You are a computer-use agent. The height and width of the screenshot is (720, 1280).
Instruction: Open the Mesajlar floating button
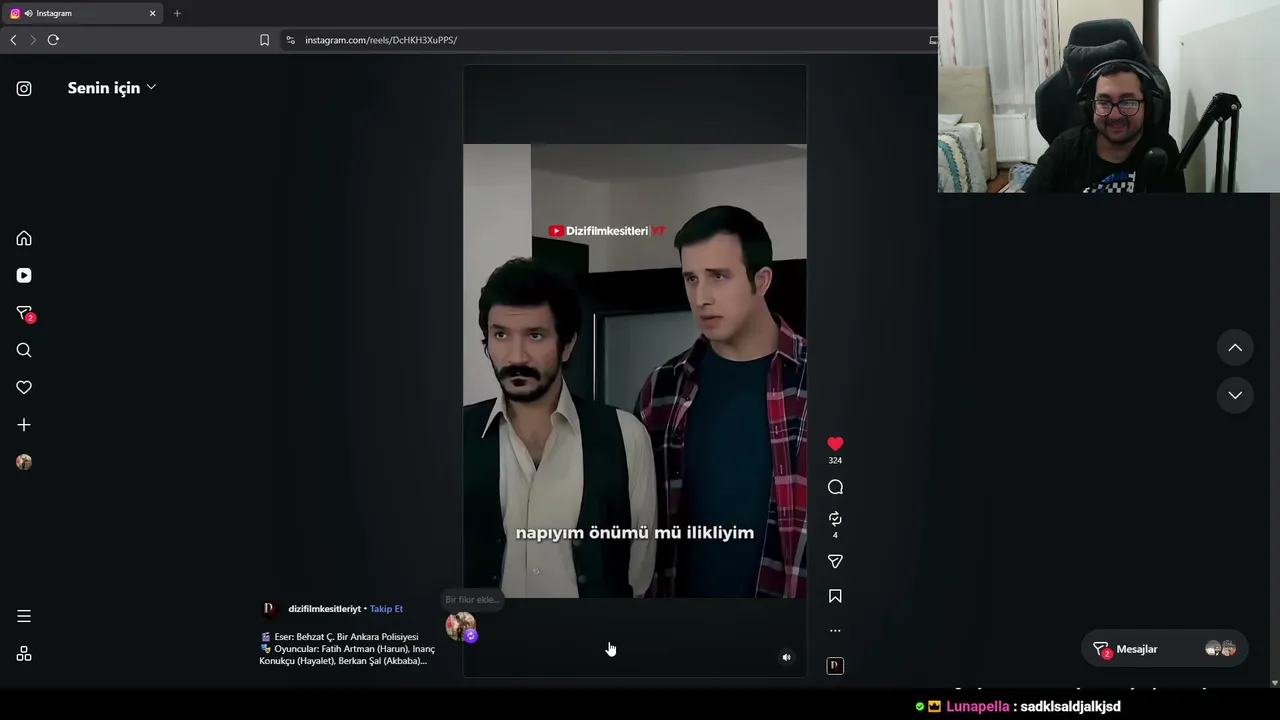pos(1163,649)
